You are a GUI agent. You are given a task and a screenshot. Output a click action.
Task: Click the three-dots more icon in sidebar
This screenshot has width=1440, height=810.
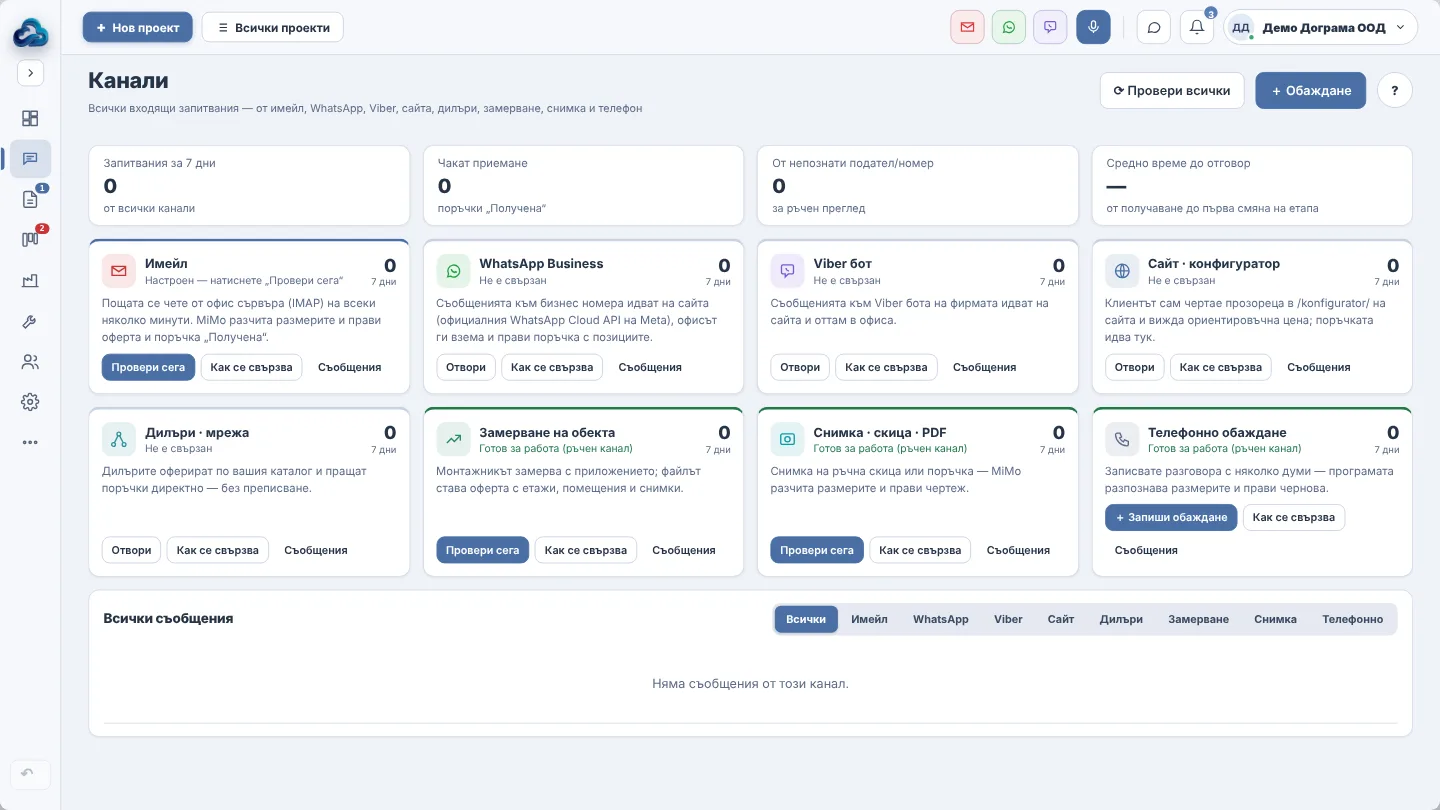(30, 442)
